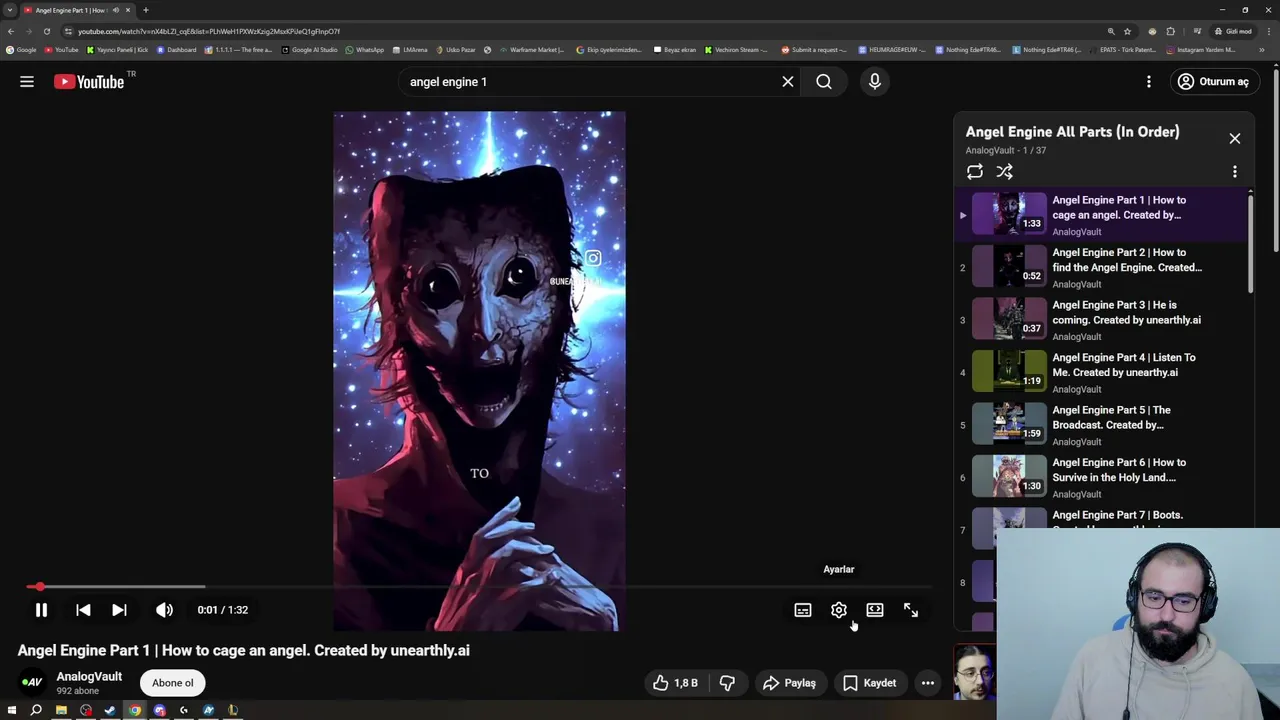Image resolution: width=1280 pixels, height=720 pixels.
Task: Toggle subtitles on the player
Action: (x=803, y=610)
